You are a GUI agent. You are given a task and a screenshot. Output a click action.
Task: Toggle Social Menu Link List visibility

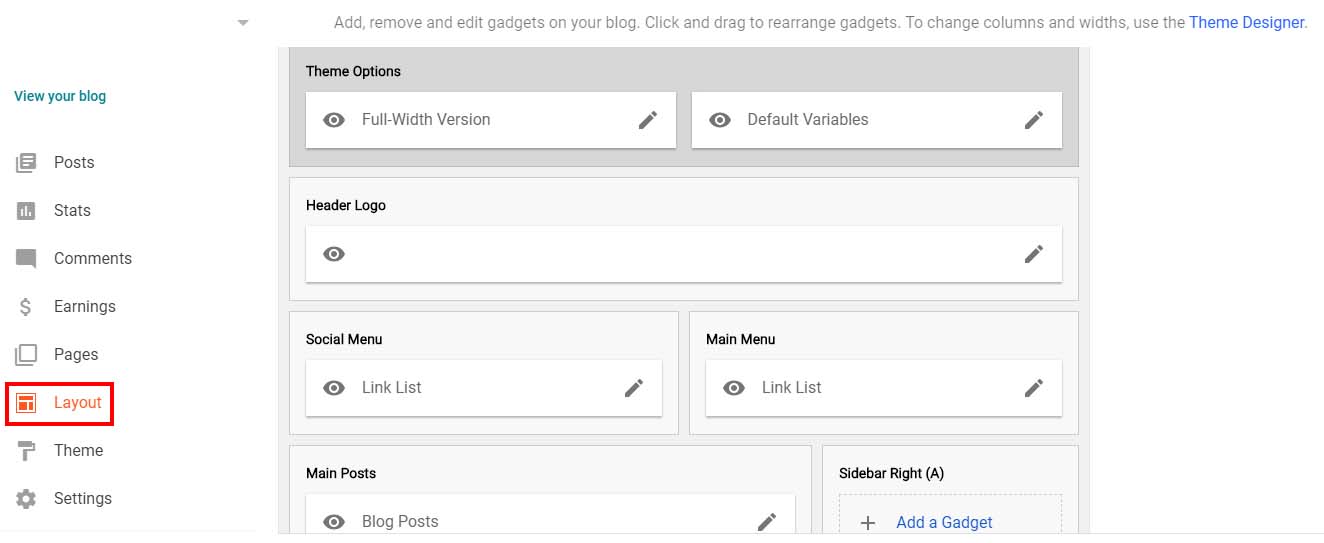(x=334, y=388)
